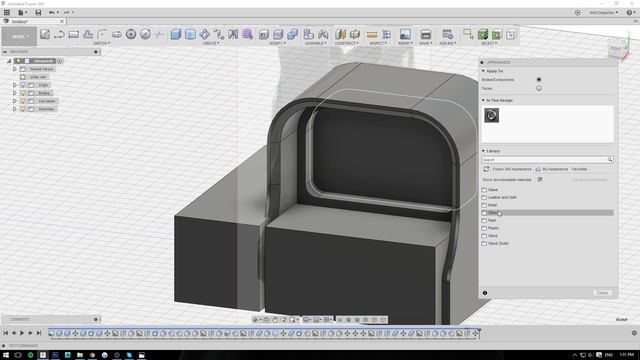640x360 pixels.
Task: Toggle visibility bulb of the Canvases folder
Action: click(x=23, y=101)
